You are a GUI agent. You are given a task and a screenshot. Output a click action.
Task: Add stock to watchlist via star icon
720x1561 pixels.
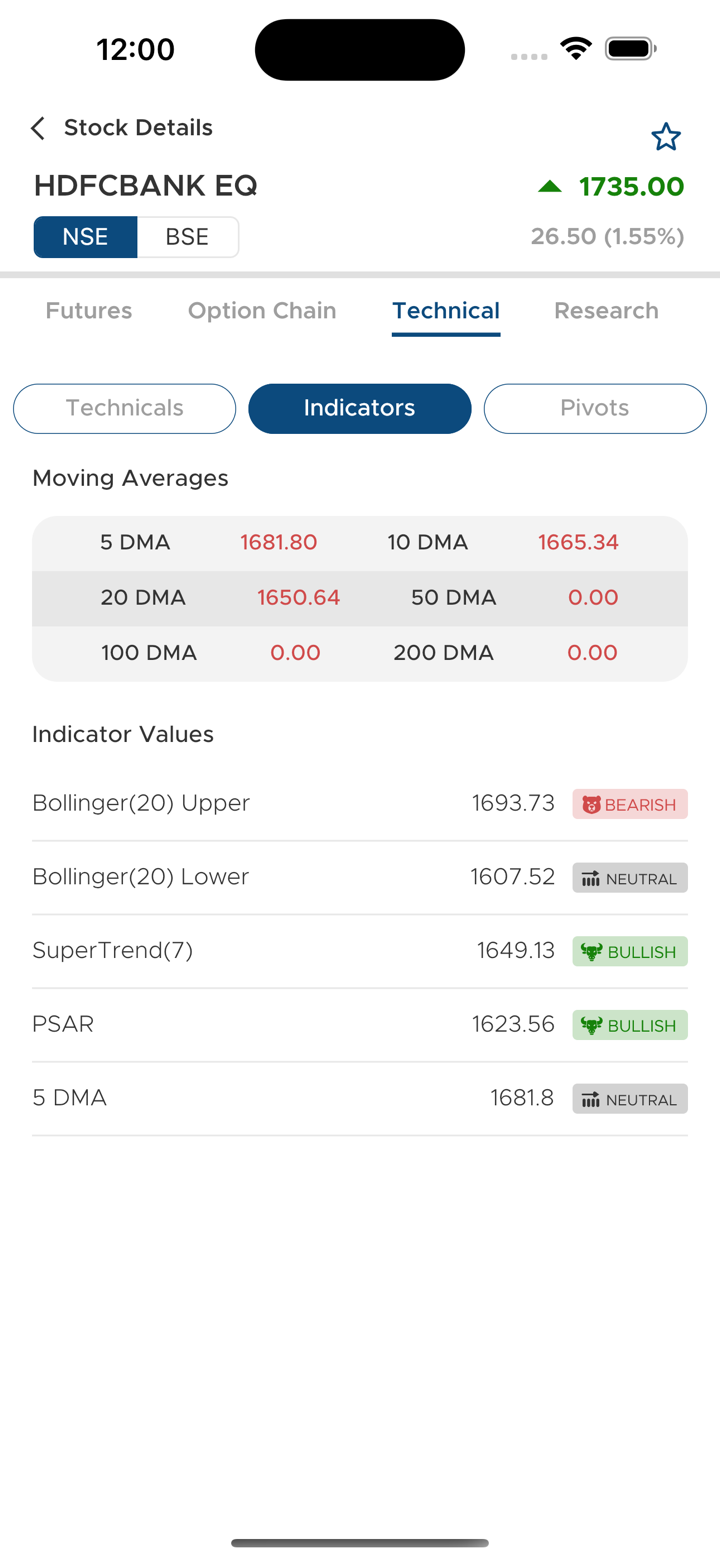666,137
